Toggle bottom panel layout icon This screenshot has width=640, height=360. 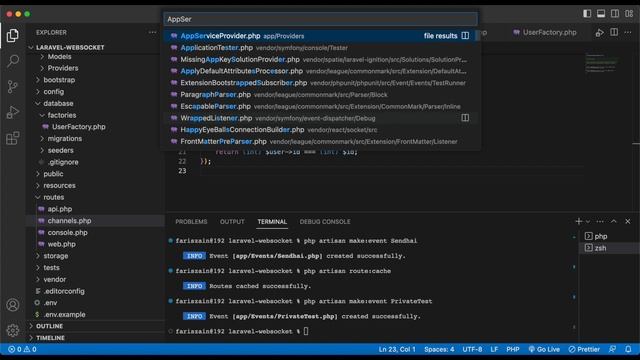pos(601,13)
